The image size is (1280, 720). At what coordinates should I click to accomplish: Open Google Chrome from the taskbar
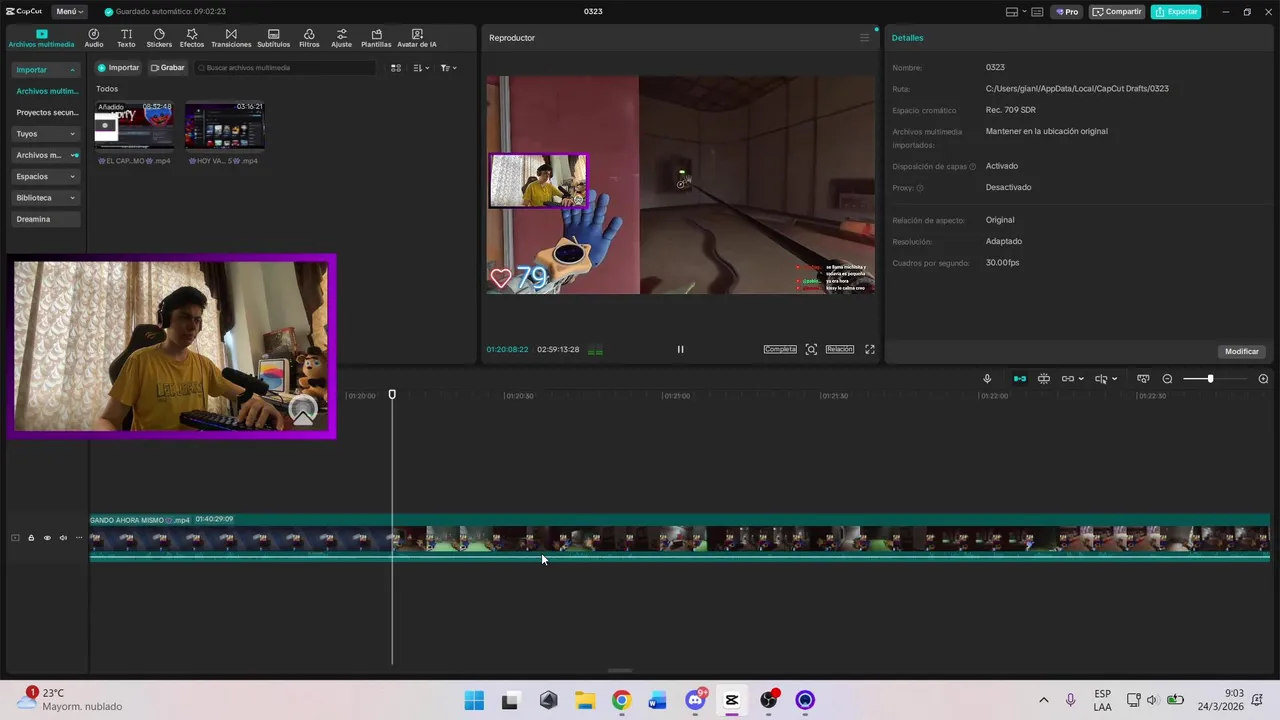(x=621, y=700)
